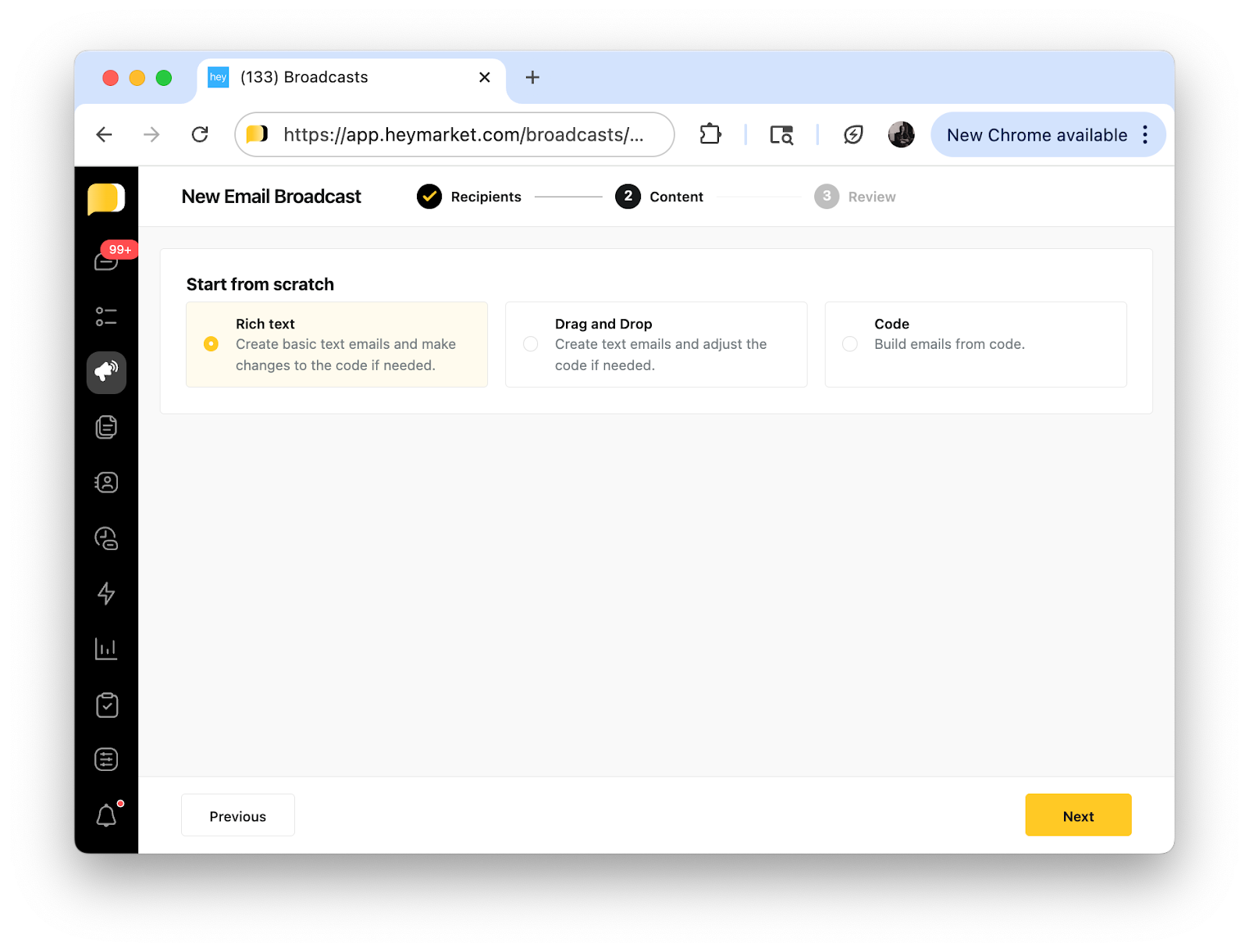This screenshot has width=1249, height=952.
Task: Open the settings sliders icon
Action: pos(107,760)
